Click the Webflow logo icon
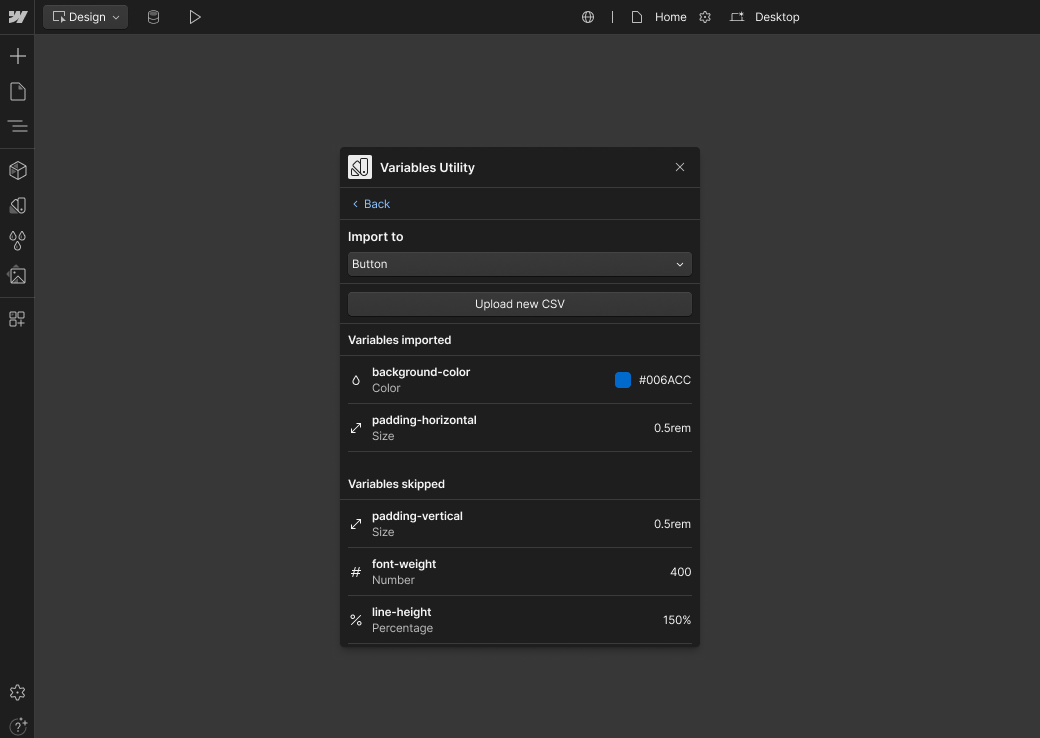Viewport: 1040px width, 738px height. (x=18, y=17)
